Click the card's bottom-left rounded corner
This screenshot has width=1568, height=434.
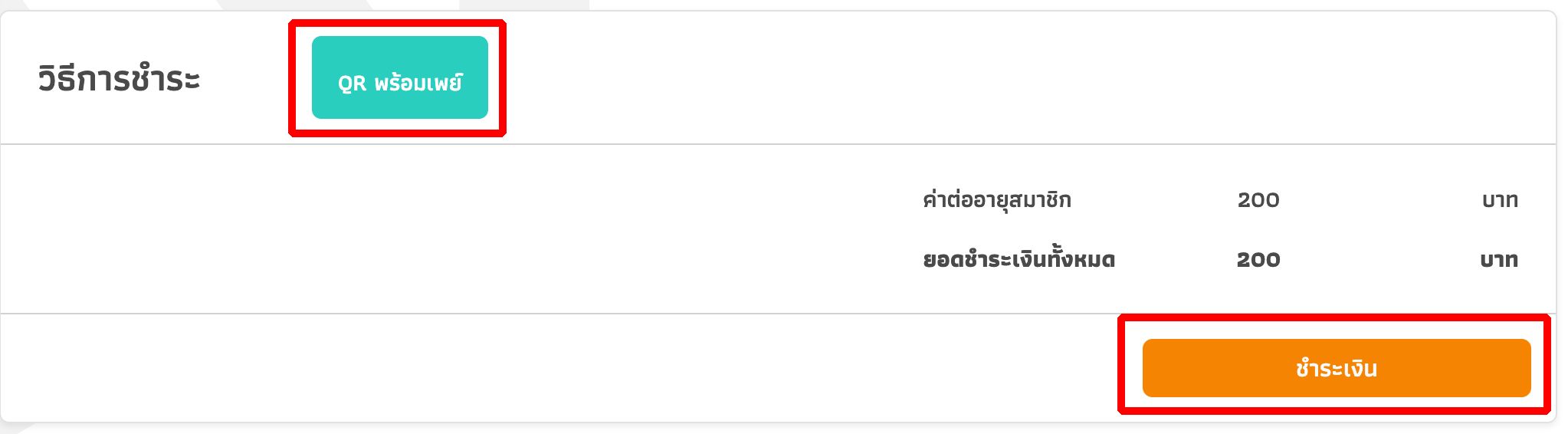point(8,415)
